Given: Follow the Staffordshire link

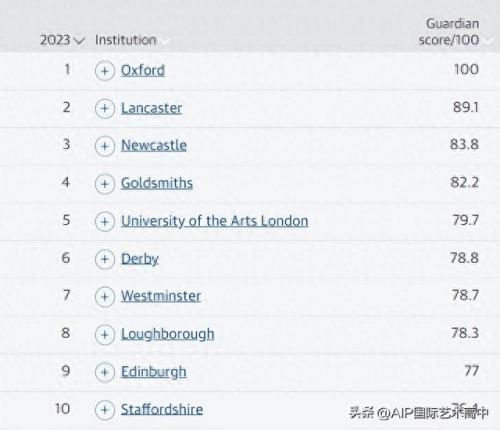Looking at the screenshot, I should [162, 409].
